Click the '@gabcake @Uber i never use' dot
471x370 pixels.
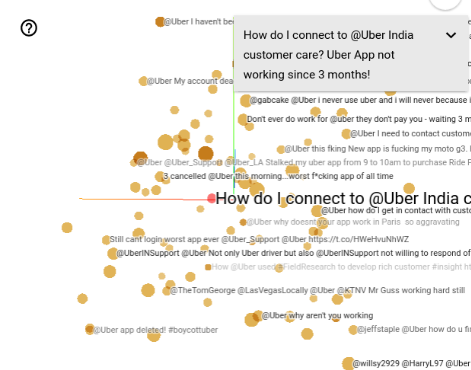coord(246,100)
